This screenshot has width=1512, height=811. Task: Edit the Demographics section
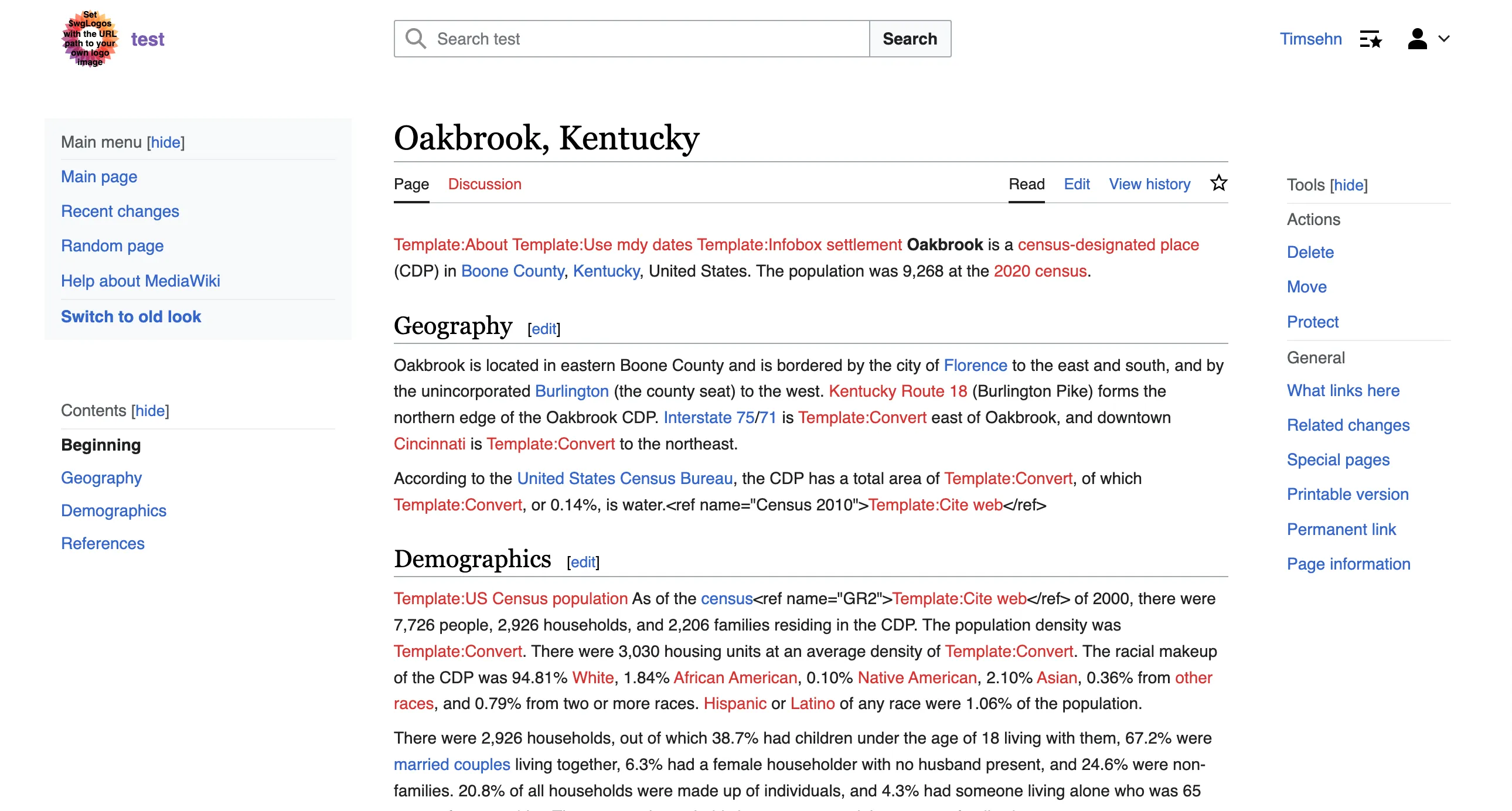(x=582, y=561)
